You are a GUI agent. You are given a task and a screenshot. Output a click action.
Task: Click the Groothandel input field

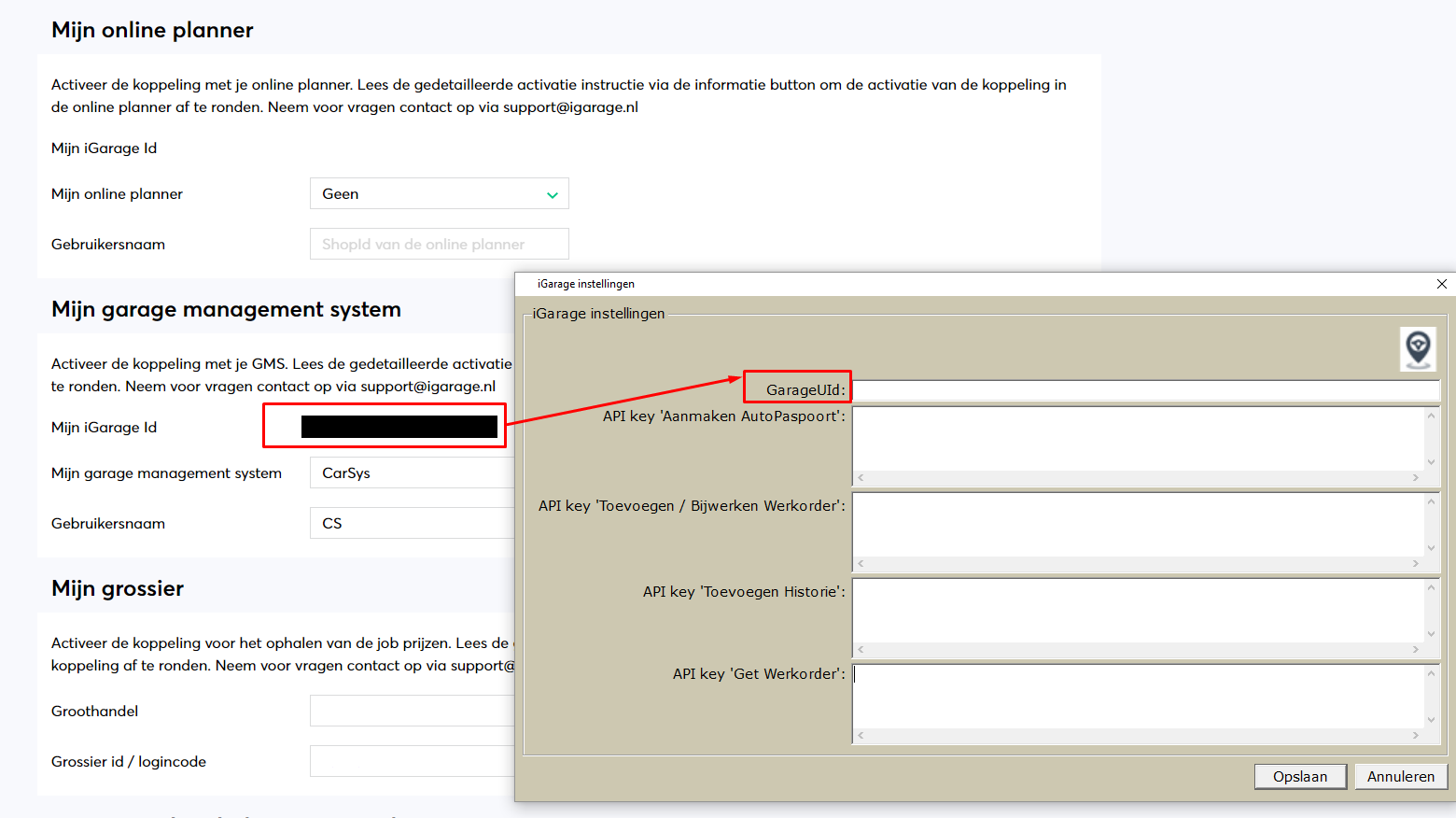point(413,711)
